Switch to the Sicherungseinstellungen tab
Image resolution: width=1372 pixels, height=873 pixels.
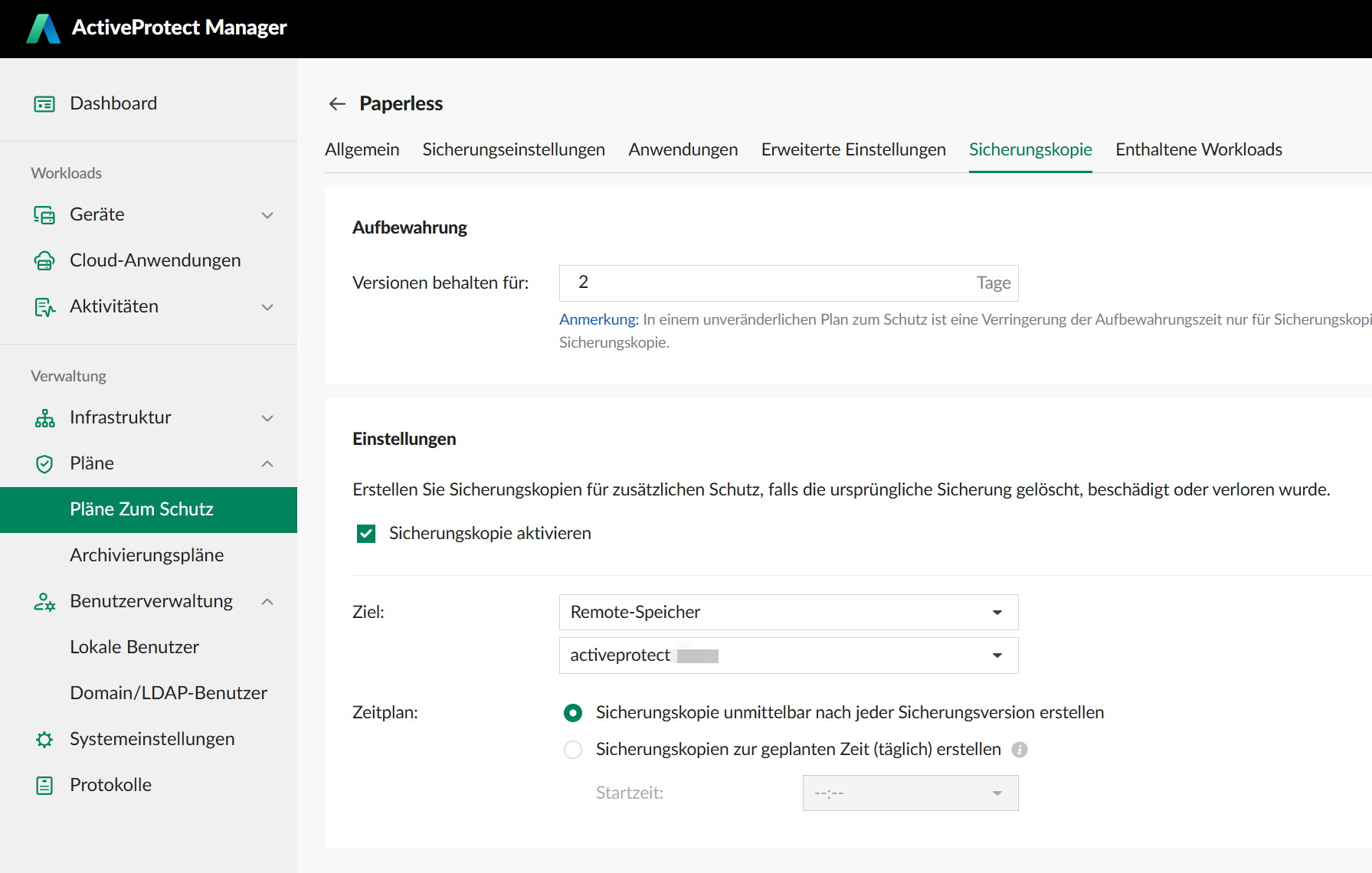[x=513, y=150]
